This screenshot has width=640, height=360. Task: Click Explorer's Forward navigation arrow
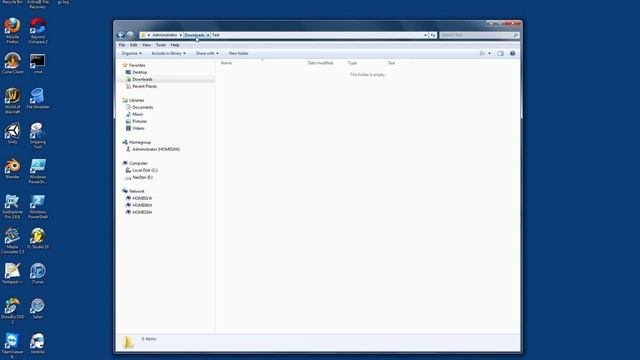point(130,35)
